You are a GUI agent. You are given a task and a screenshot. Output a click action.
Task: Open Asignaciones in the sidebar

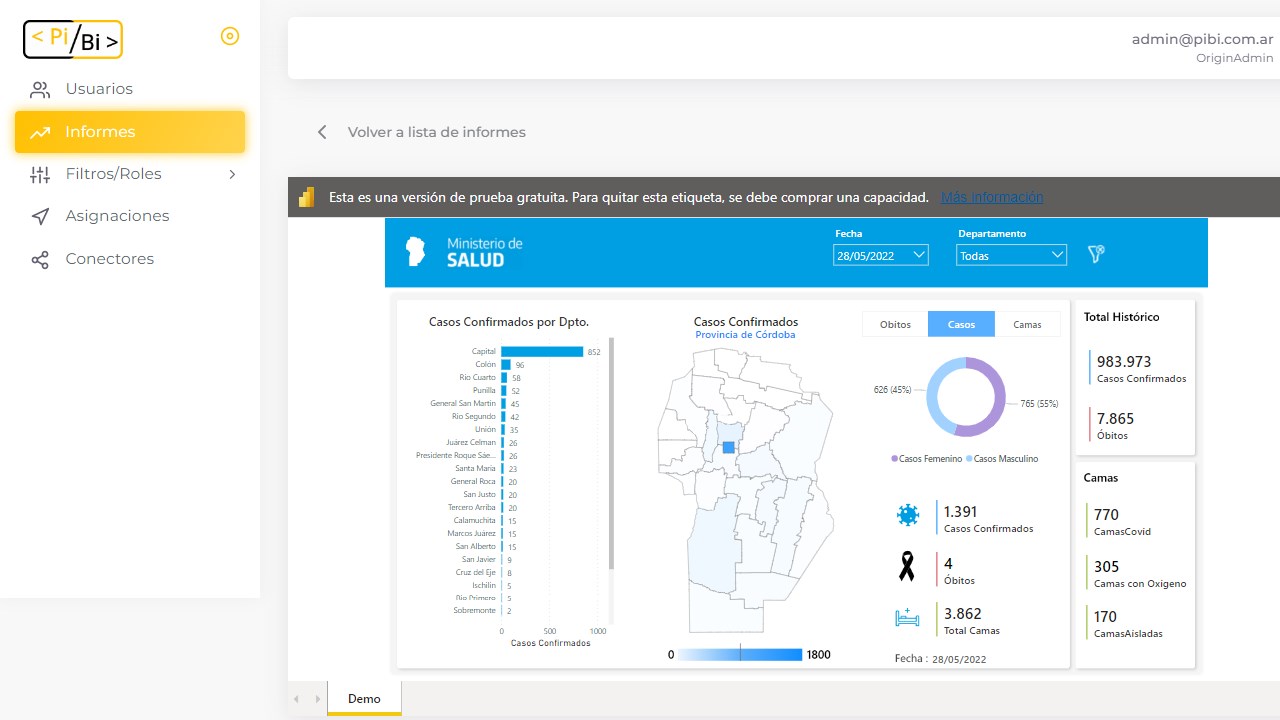point(130,217)
